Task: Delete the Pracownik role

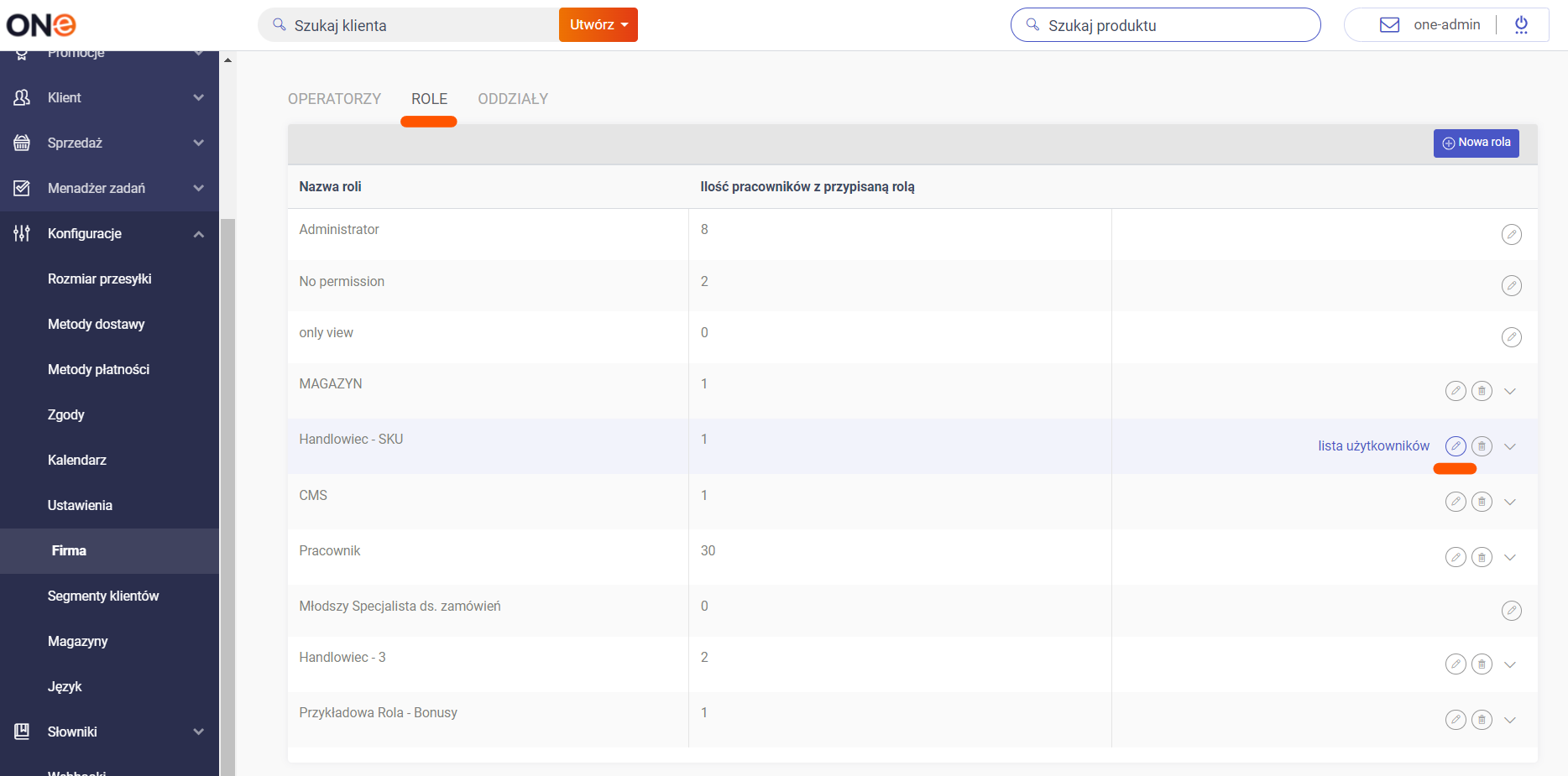Action: (1482, 557)
